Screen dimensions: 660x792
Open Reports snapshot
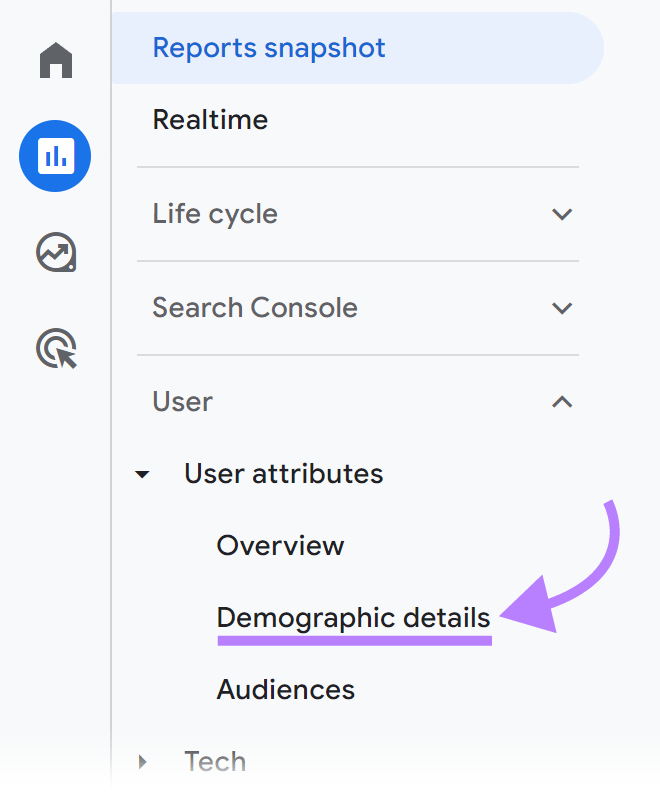click(358, 48)
